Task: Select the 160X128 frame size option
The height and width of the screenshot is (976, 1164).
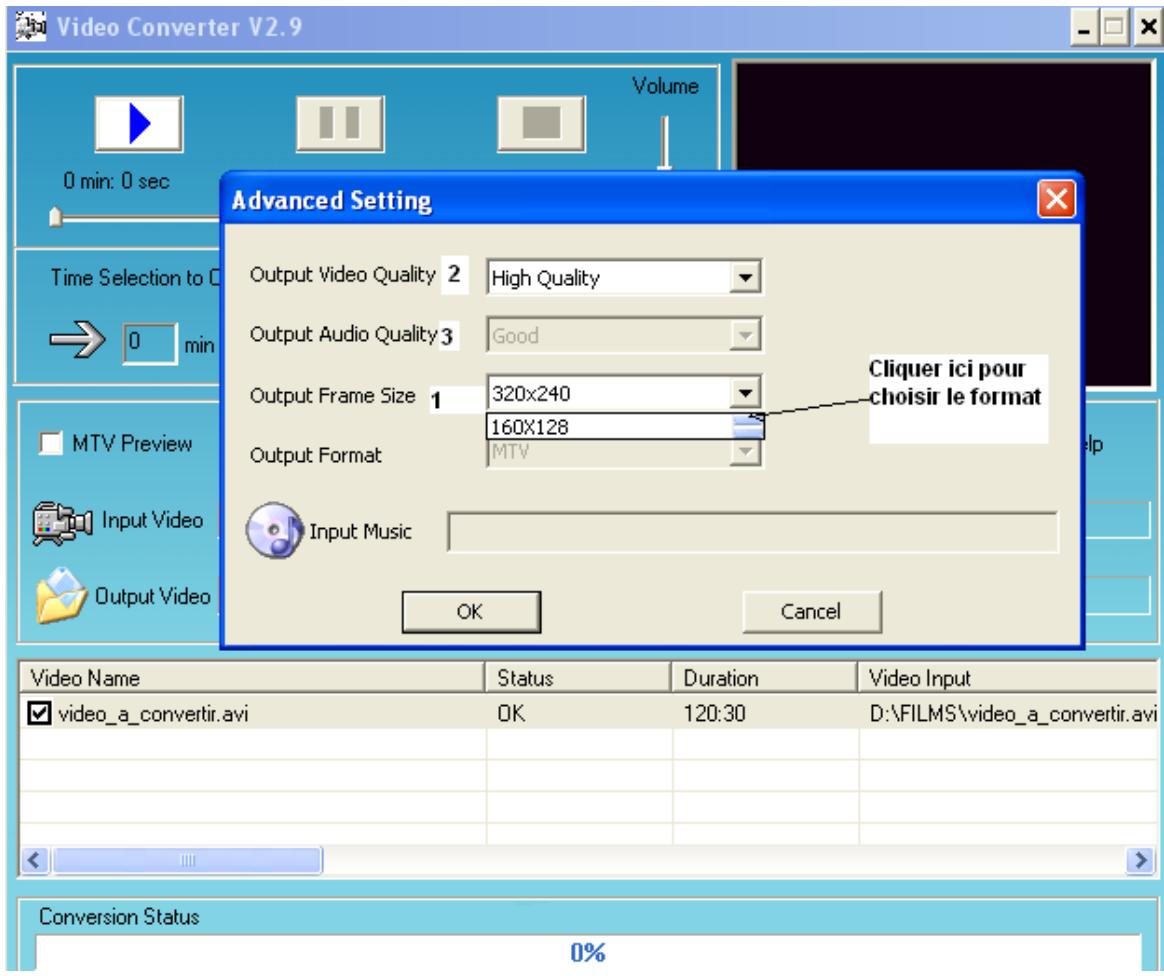Action: pyautogui.click(x=610, y=427)
